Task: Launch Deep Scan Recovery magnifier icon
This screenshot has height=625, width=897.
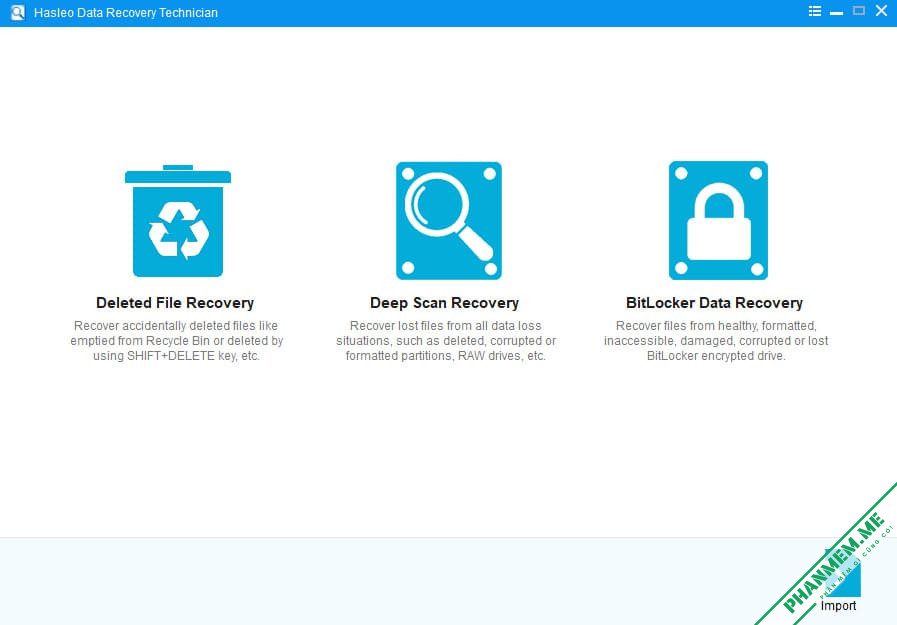Action: pos(448,221)
